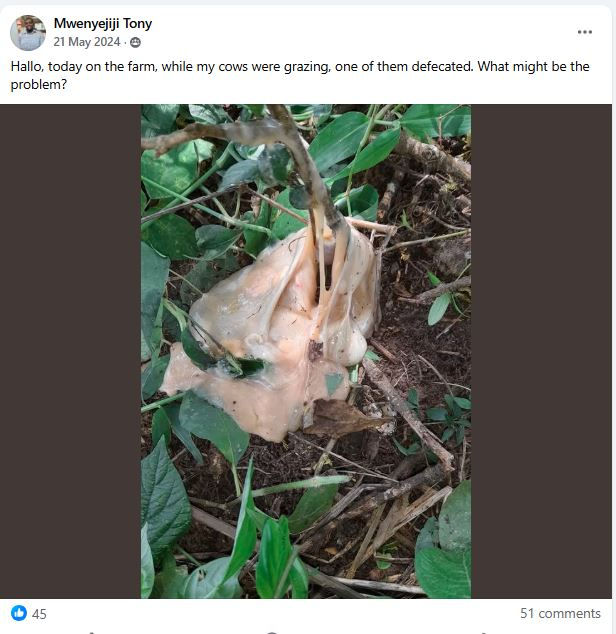This screenshot has width=616, height=634.
Task: Click the blue thumbs-up reaction icon
Action: 19,613
